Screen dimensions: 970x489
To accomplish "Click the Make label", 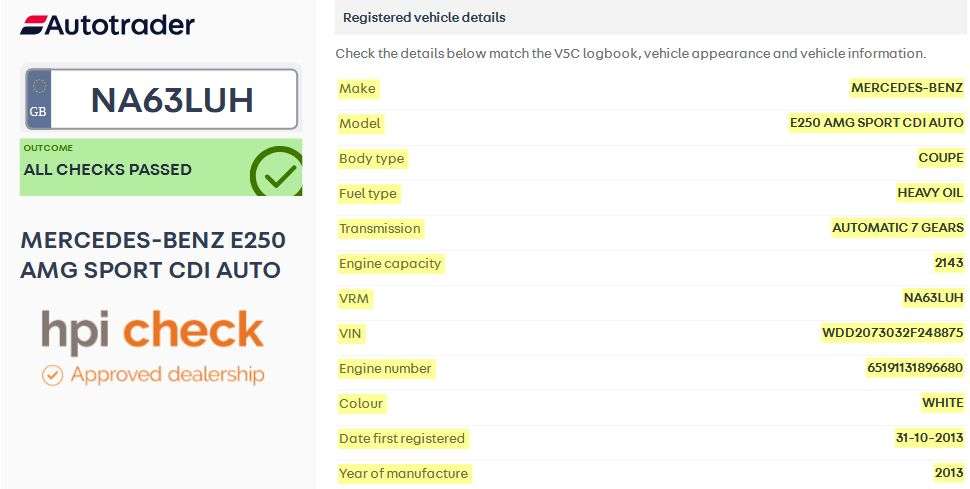I will [x=357, y=88].
